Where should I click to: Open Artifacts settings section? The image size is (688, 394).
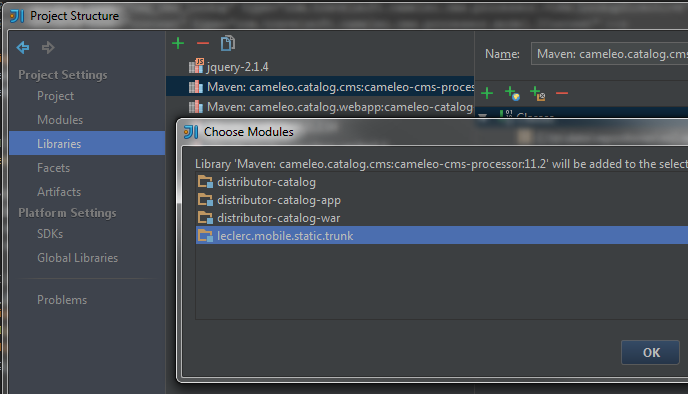click(59, 192)
